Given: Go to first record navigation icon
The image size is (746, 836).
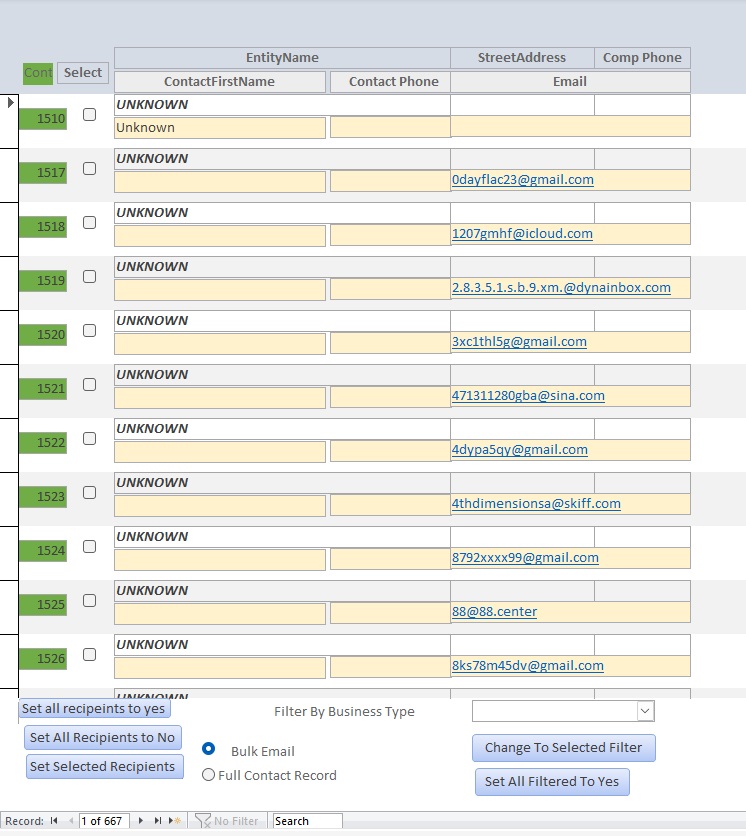Looking at the screenshot, I should (x=54, y=821).
